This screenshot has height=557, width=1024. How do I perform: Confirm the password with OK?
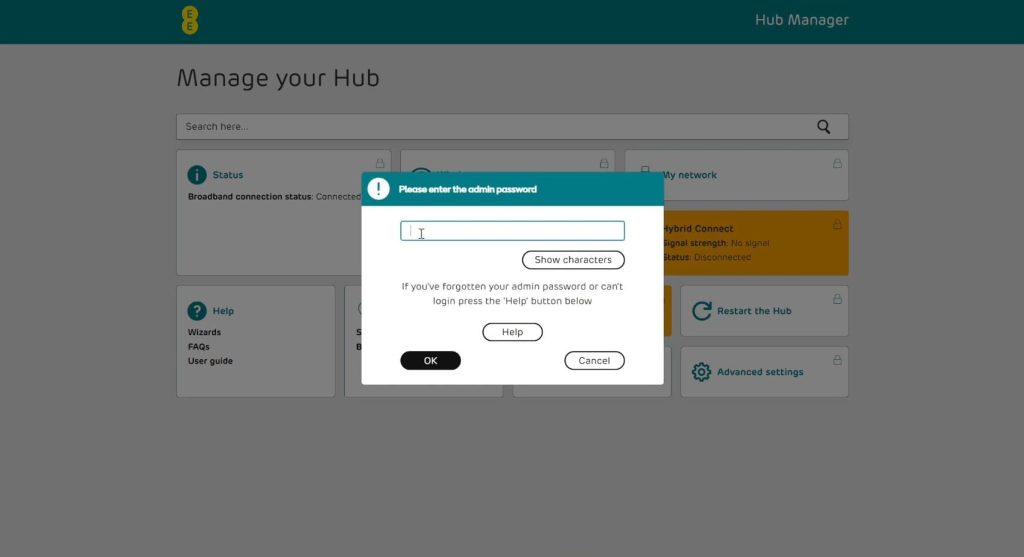pos(430,360)
